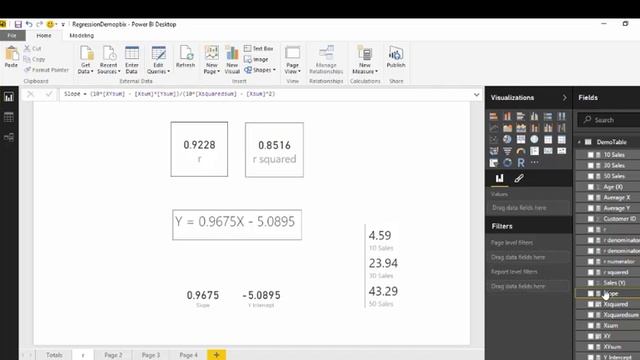Click the Image insert button
The width and height of the screenshot is (640, 360).
click(x=256, y=60)
